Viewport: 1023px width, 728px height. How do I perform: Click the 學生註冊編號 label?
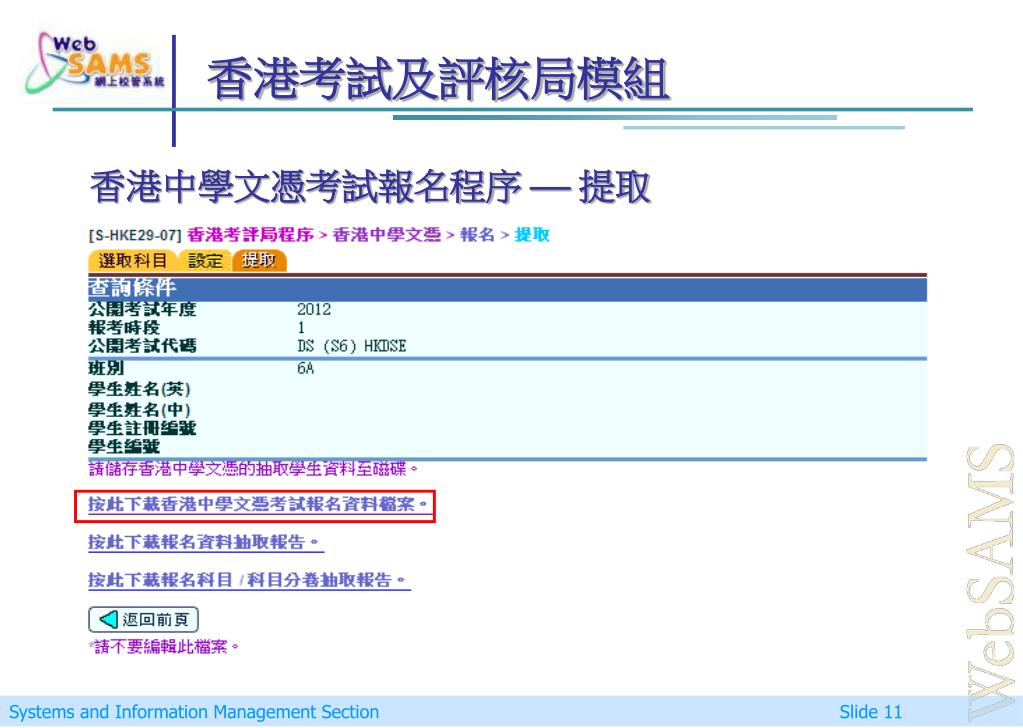(142, 429)
